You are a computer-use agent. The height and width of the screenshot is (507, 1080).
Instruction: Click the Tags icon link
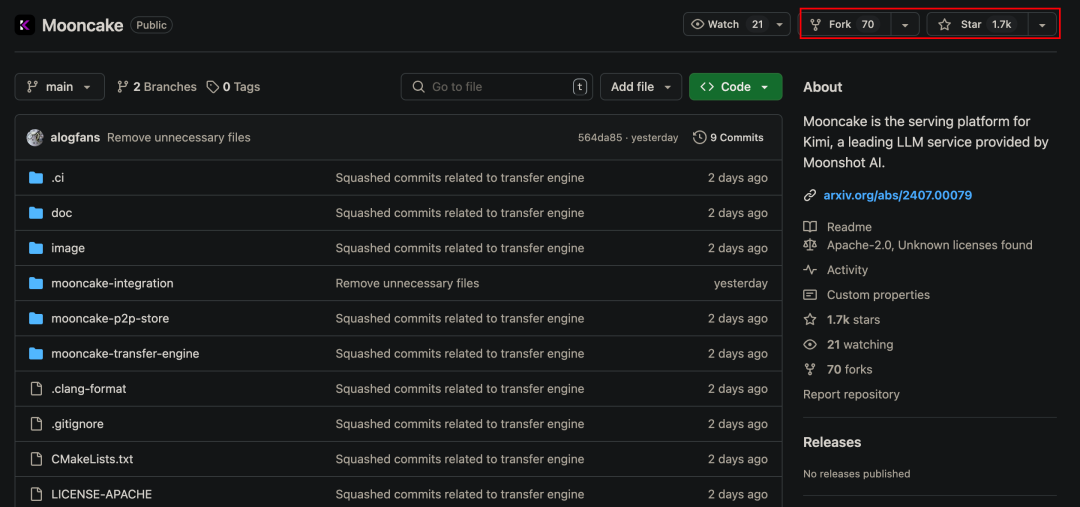(213, 87)
